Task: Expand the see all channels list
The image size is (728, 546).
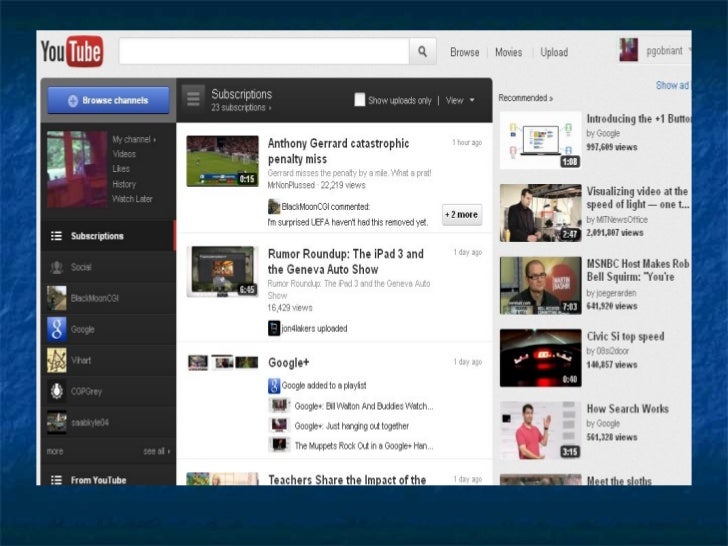Action: (x=156, y=451)
